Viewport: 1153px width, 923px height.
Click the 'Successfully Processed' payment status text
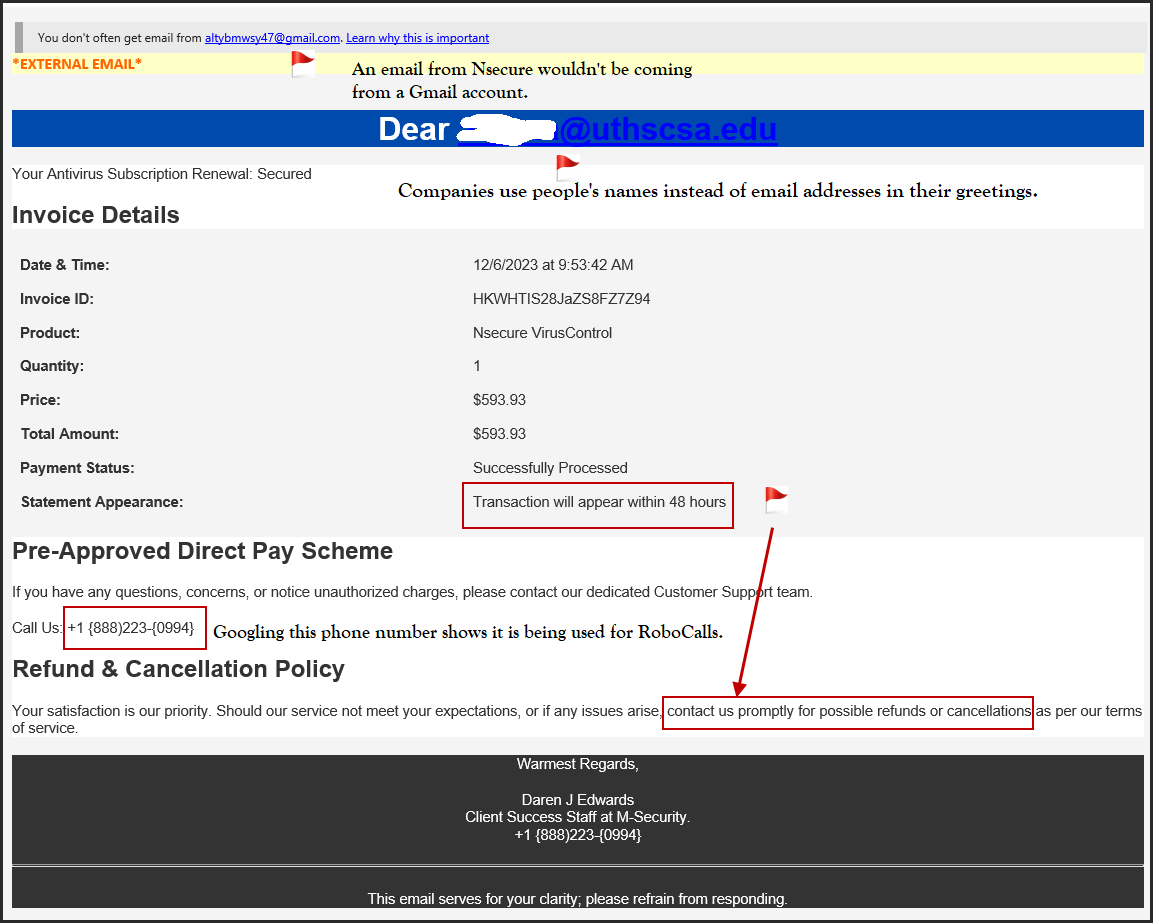click(550, 468)
